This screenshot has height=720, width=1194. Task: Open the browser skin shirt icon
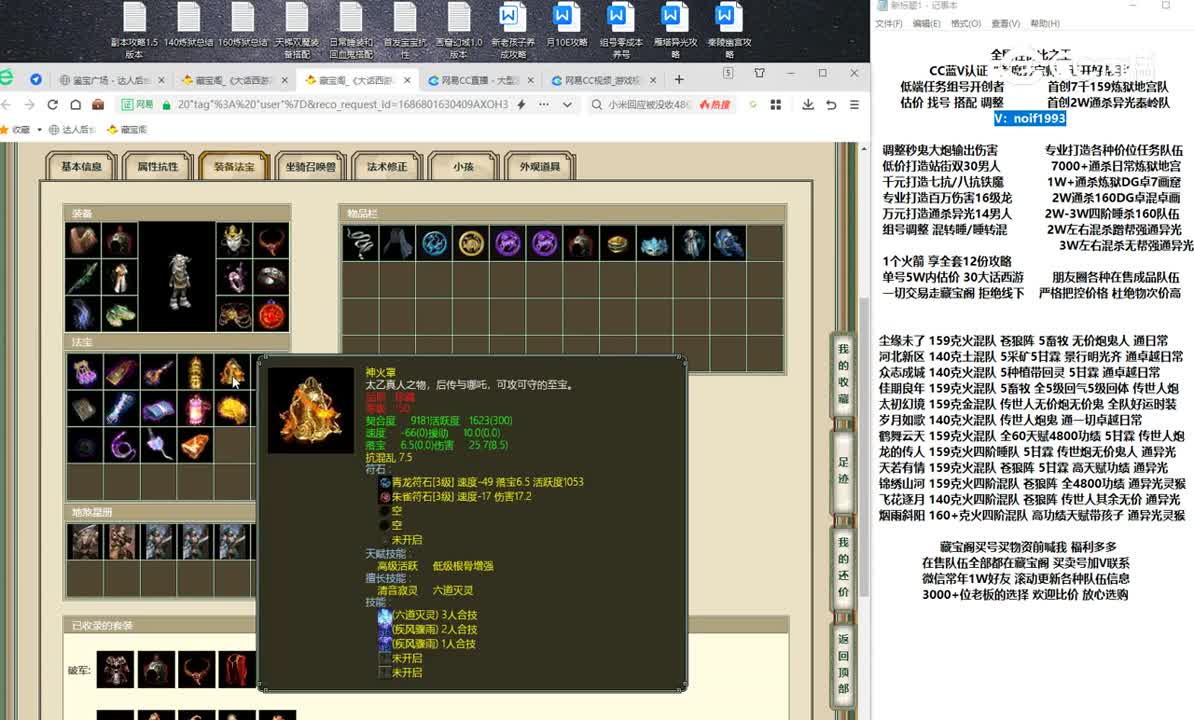pyautogui.click(x=759, y=73)
